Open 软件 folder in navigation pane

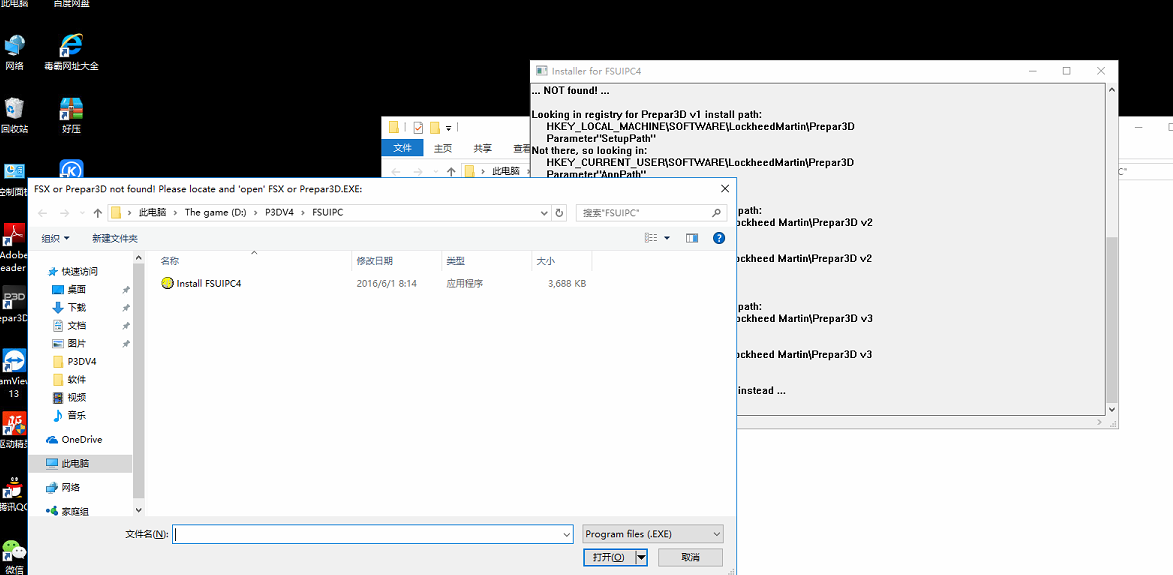(x=70, y=379)
